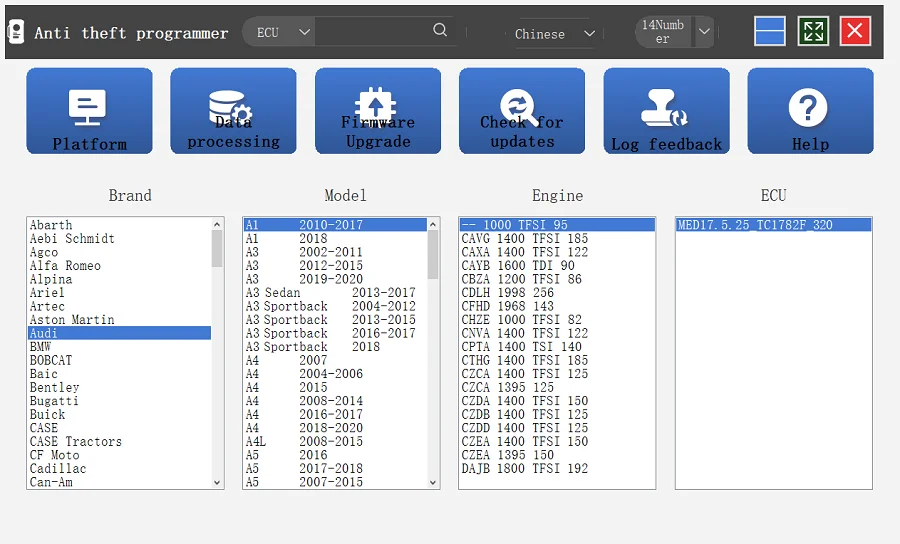Open the Data processing tool
Viewport: 900px width, 544px height.
(233, 111)
